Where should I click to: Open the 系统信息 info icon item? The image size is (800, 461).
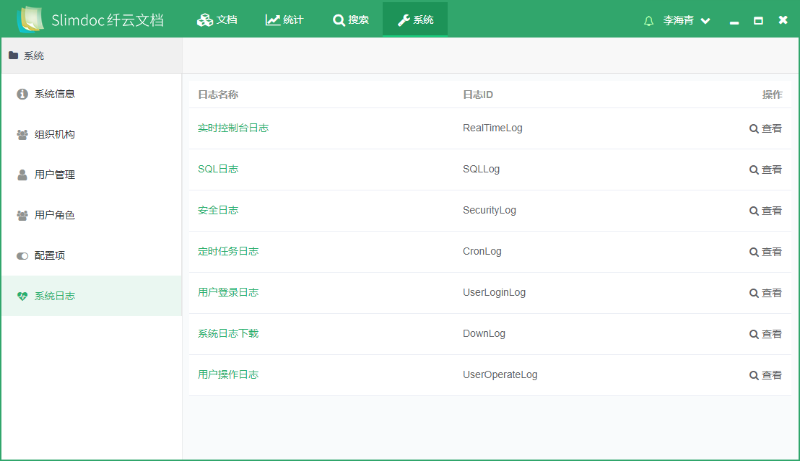click(x=54, y=94)
